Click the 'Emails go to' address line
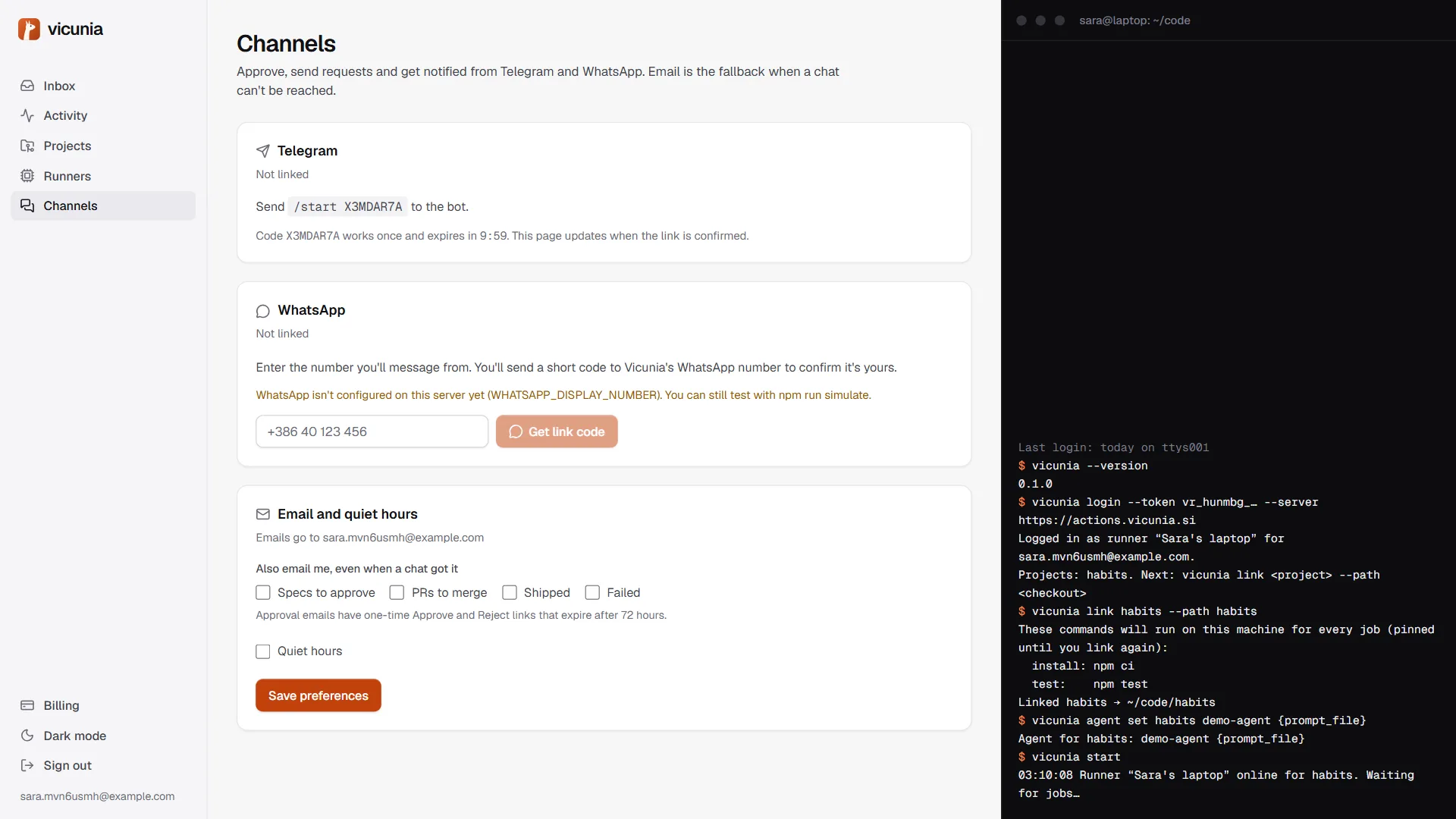The height and width of the screenshot is (819, 1456). (x=370, y=538)
